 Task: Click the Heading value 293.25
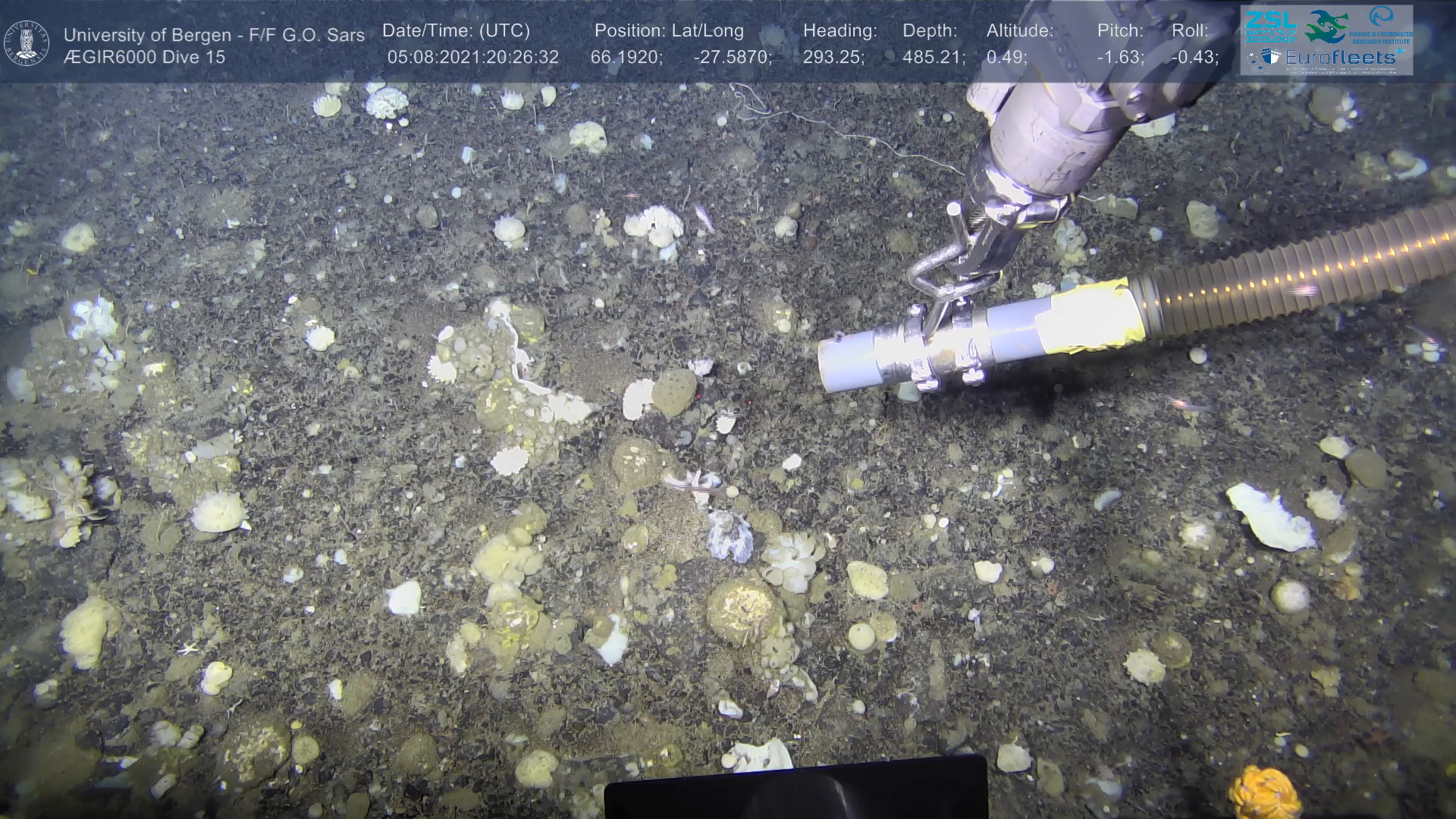(x=833, y=58)
